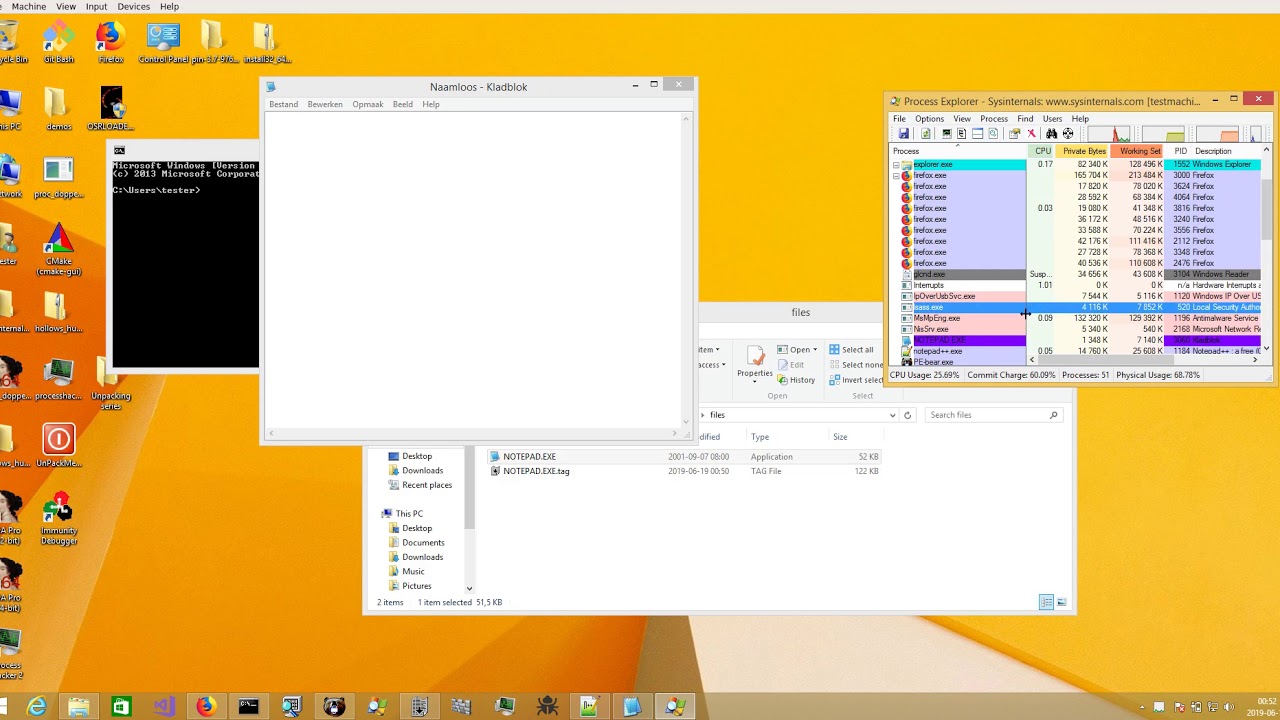The height and width of the screenshot is (720, 1280).
Task: Click the crosshair Find Window's Process icon
Action: 1068,134
